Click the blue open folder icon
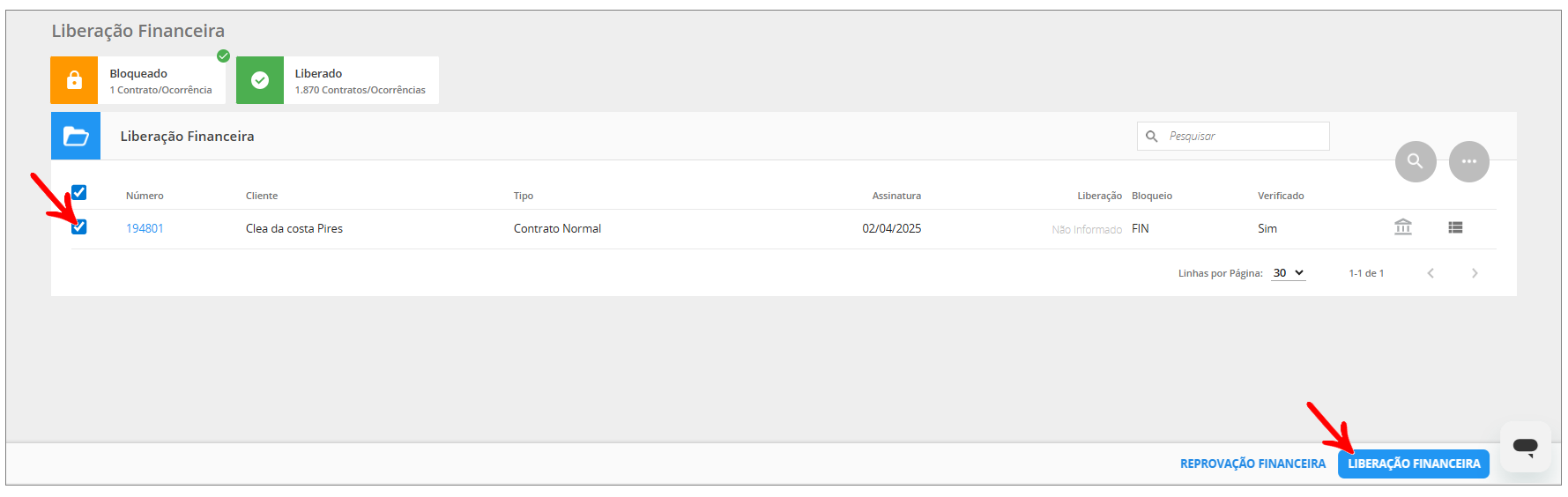This screenshot has height=497, width=1568. [76, 137]
